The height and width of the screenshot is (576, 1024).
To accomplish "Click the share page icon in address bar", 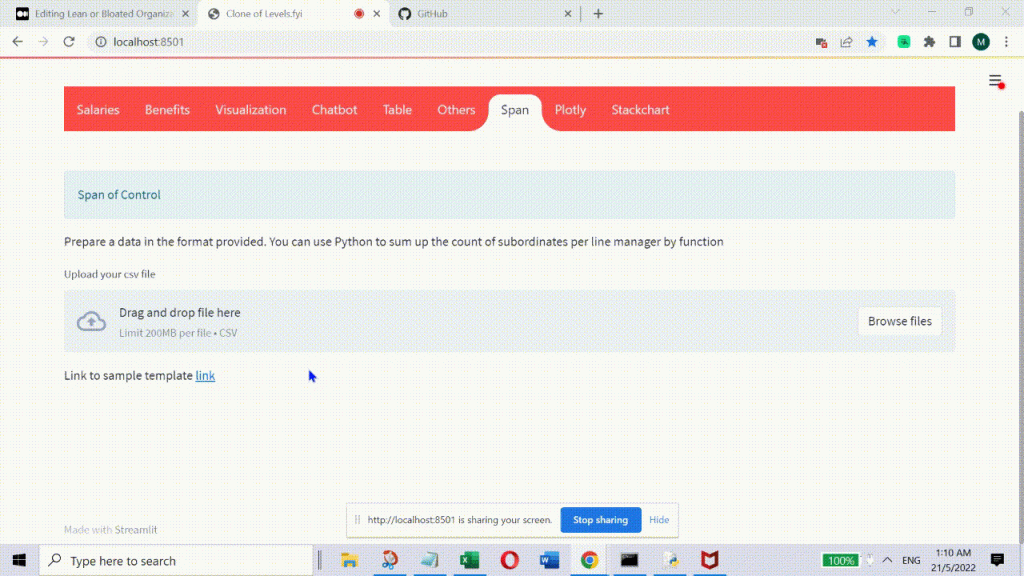I will 847,42.
